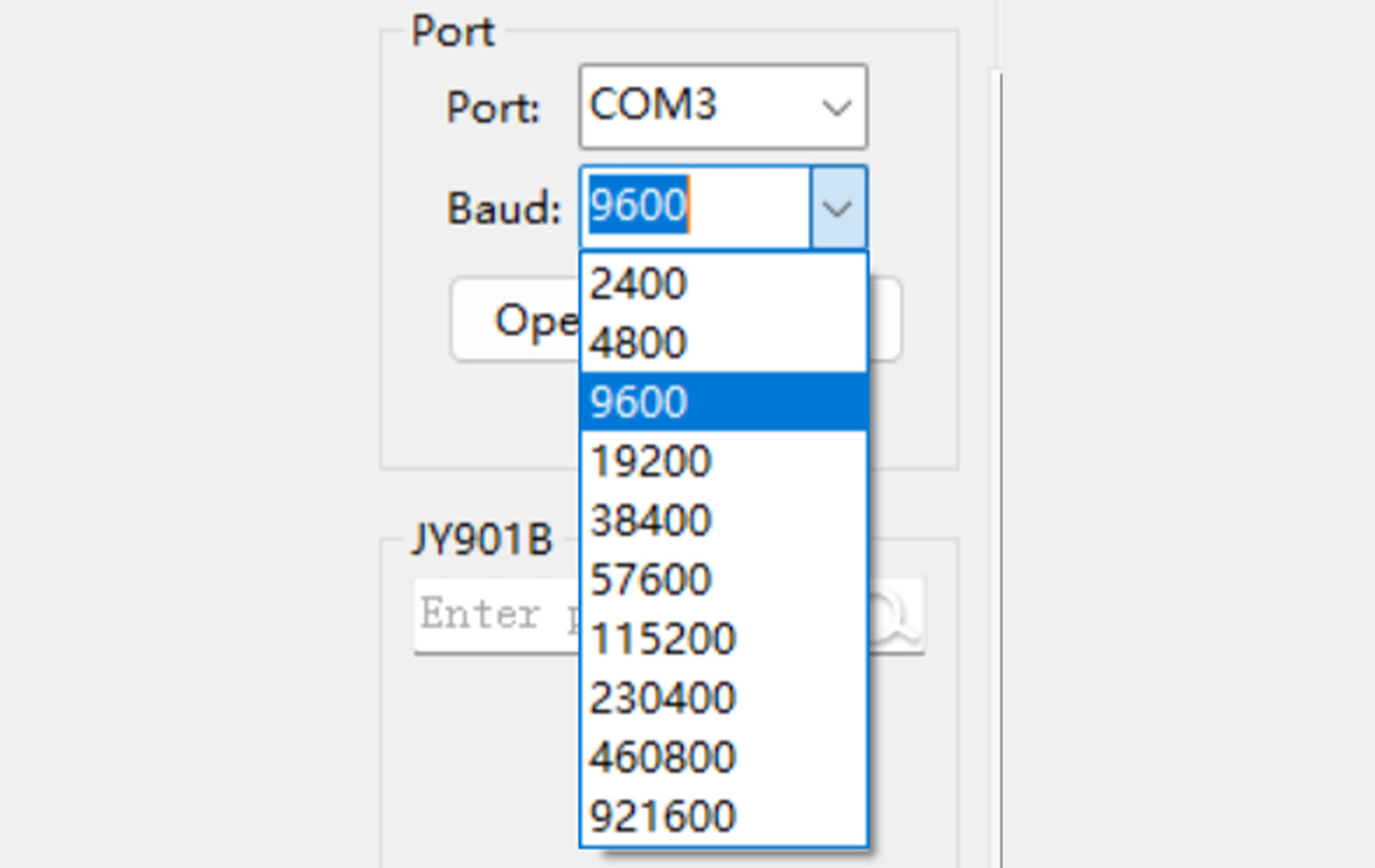Select the 115200 baud option
1375x868 pixels.
723,639
